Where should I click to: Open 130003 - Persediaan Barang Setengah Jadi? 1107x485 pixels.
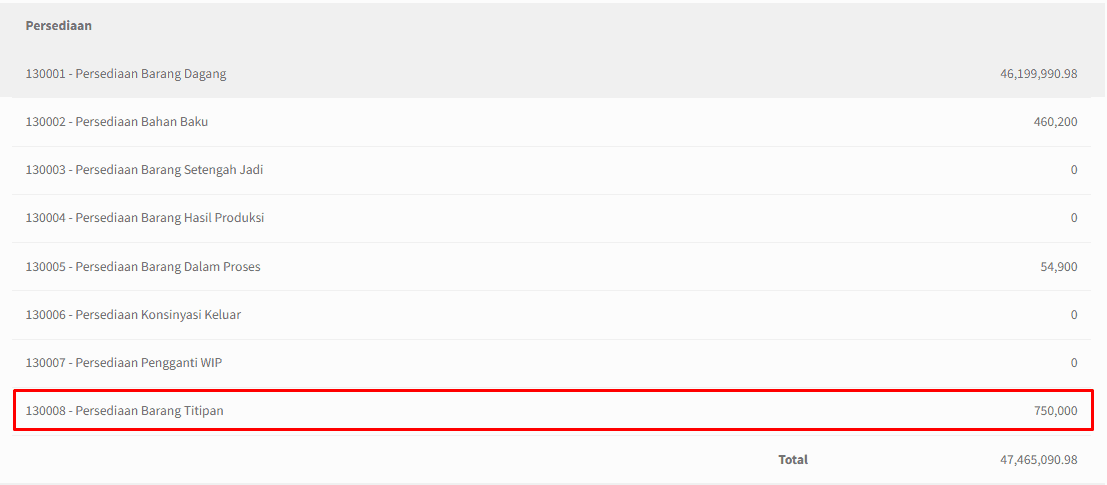tap(144, 169)
